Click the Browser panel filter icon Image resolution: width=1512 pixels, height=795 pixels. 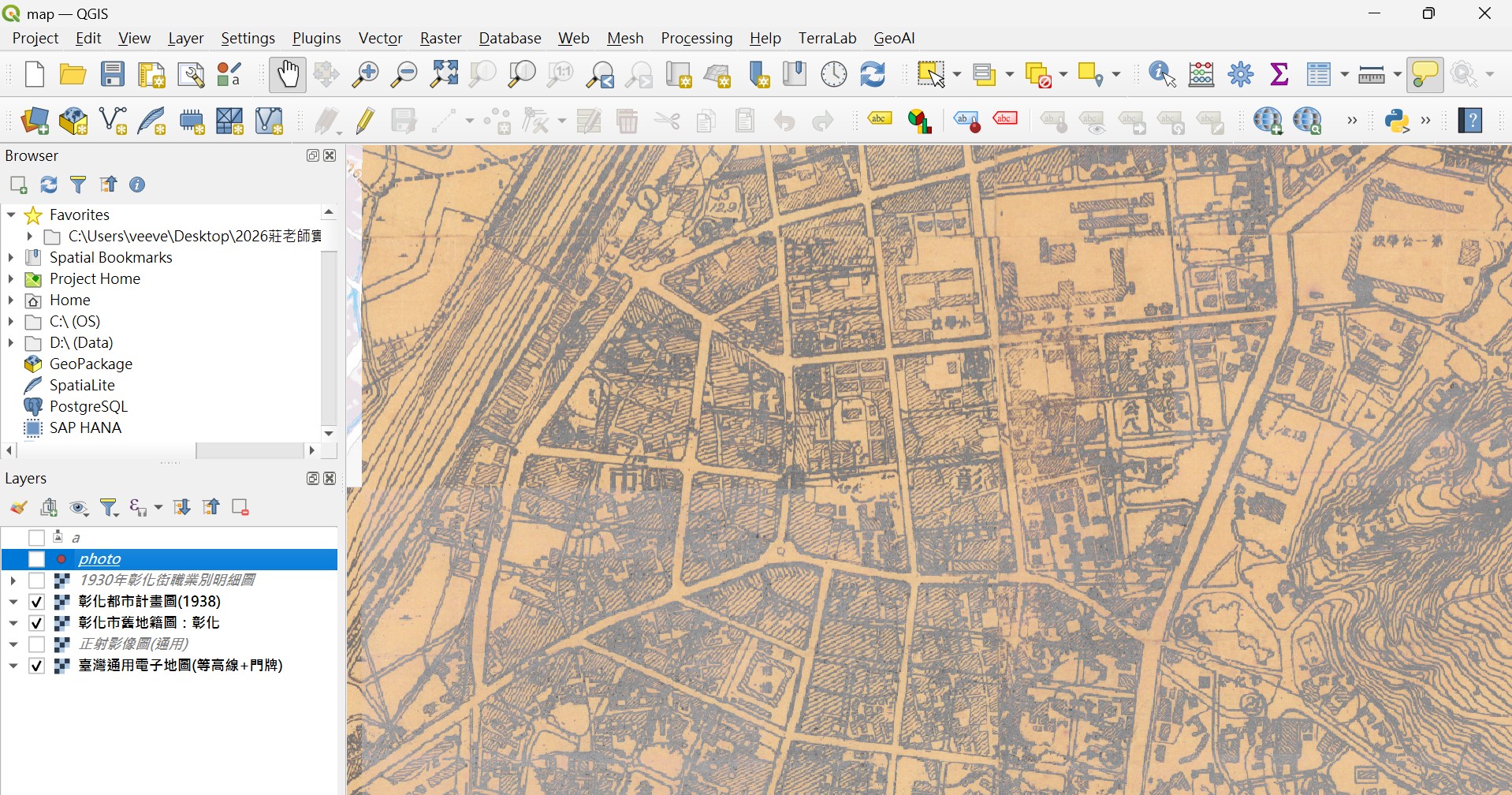click(78, 185)
